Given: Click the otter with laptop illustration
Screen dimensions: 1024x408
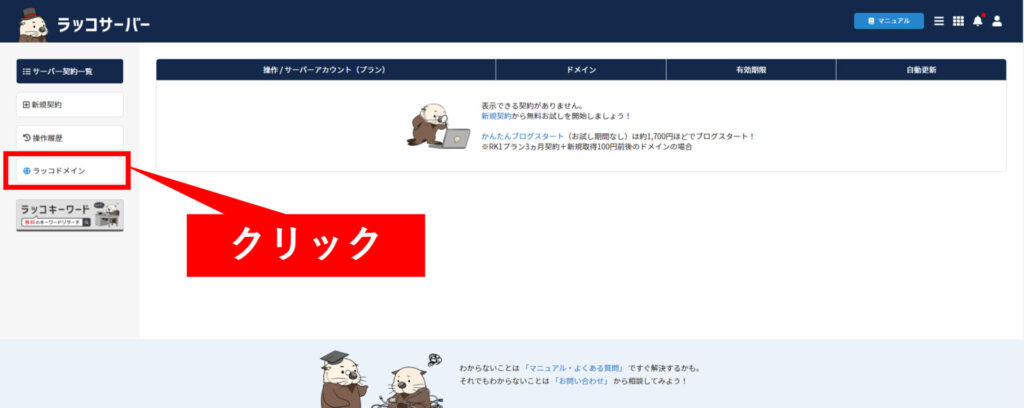Looking at the screenshot, I should 438,125.
